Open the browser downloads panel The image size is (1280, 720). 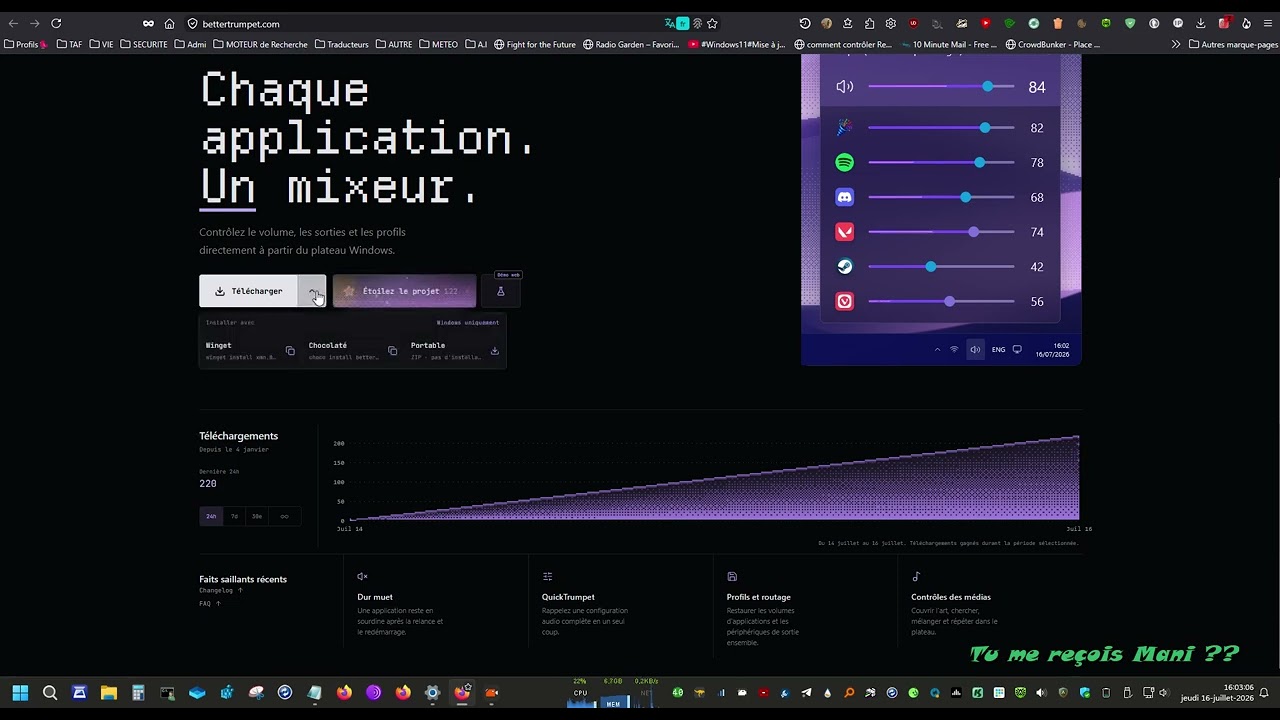[x=1200, y=23]
